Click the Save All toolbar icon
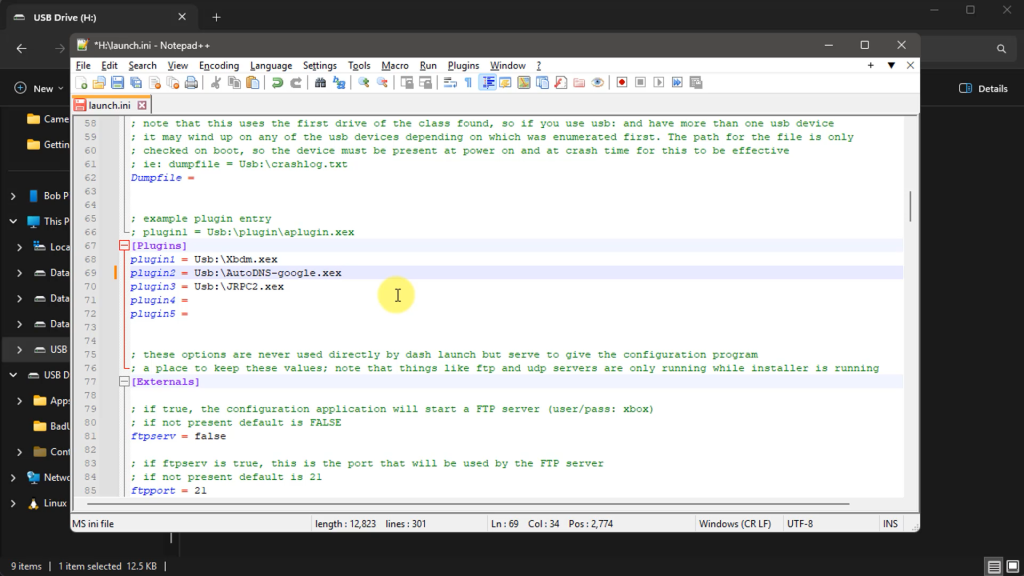Viewport: 1024px width, 576px height. click(x=136, y=83)
